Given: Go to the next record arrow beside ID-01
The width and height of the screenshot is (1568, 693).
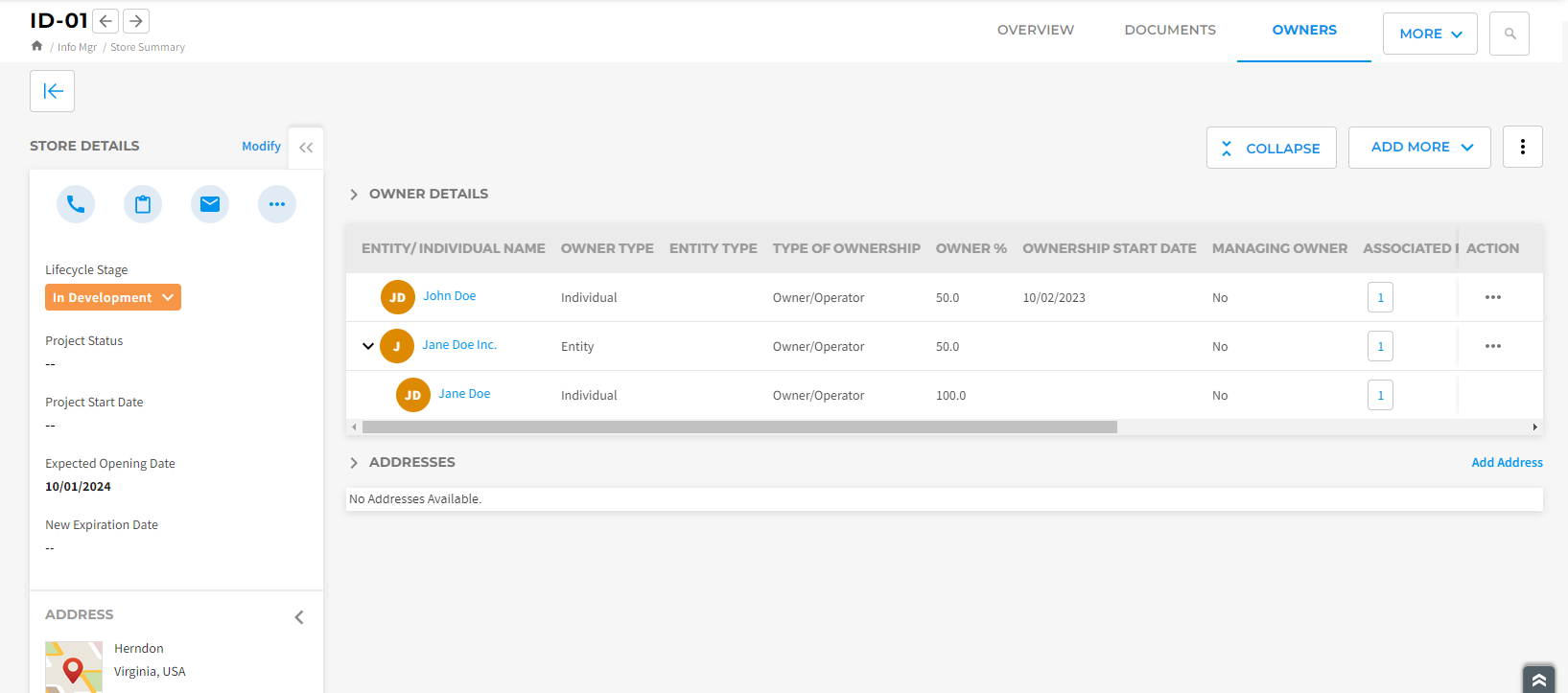Looking at the screenshot, I should 136,21.
